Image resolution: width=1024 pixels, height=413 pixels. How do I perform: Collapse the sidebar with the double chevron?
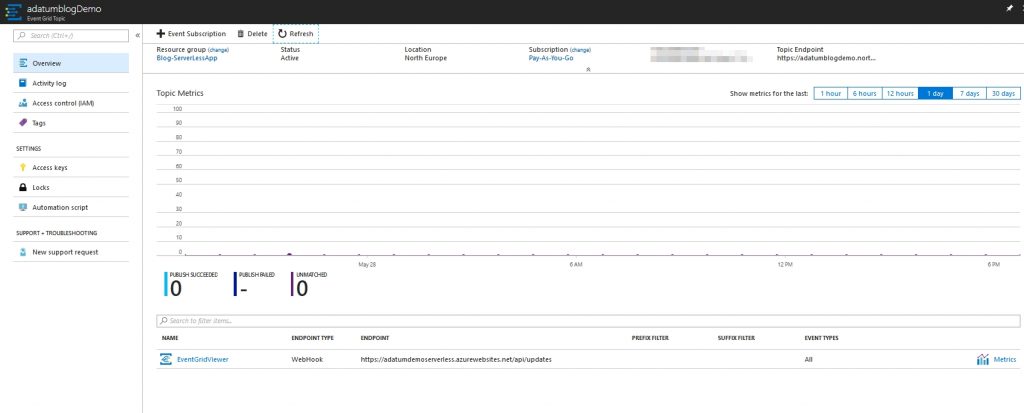[x=138, y=35]
